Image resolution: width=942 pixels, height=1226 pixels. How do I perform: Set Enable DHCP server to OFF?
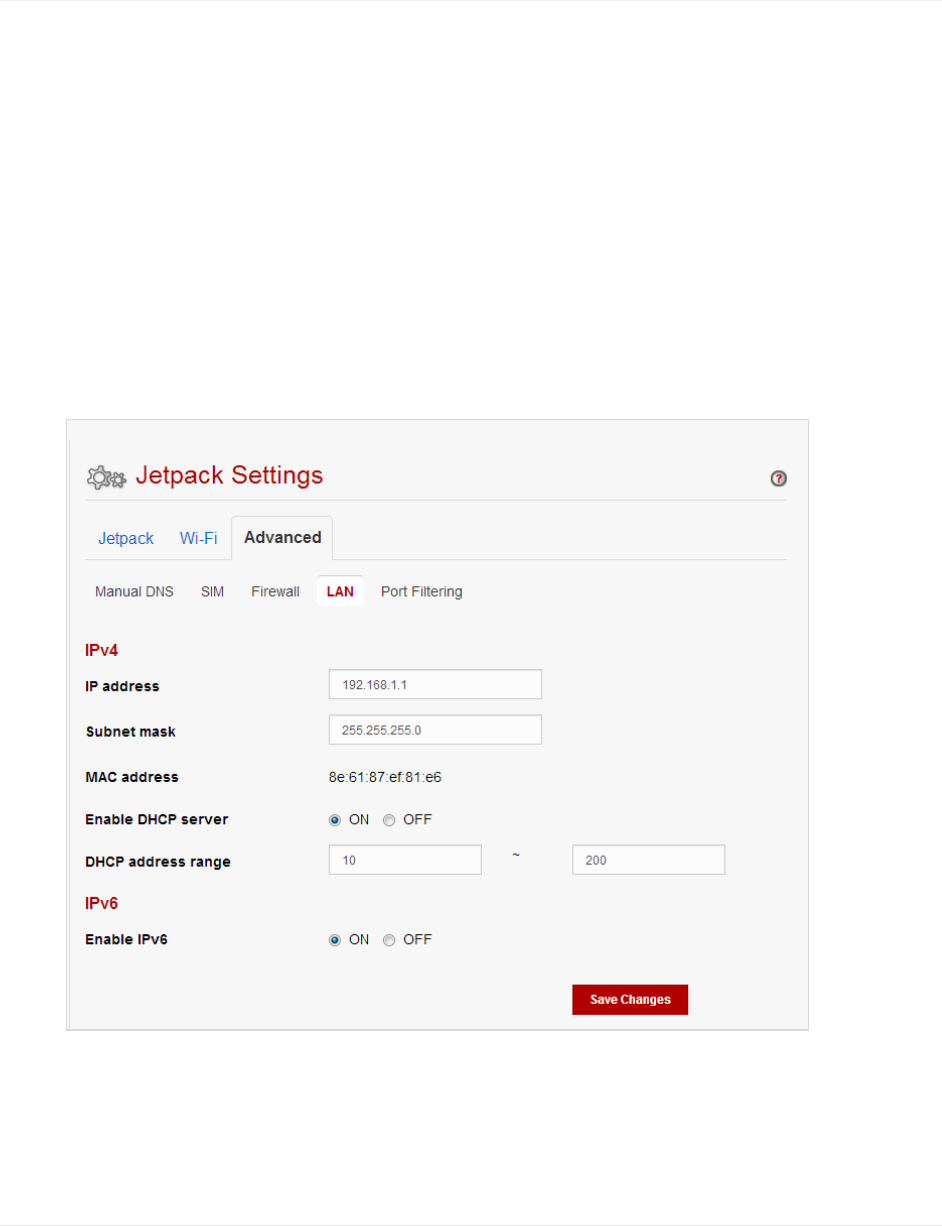[389, 820]
